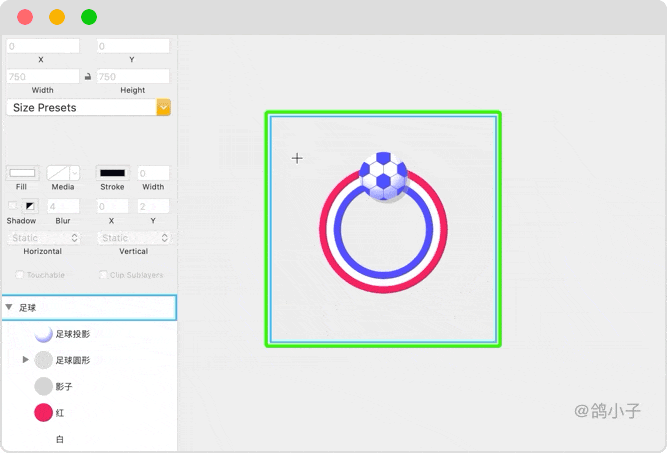Enable the Touchable checkbox

coord(20,275)
